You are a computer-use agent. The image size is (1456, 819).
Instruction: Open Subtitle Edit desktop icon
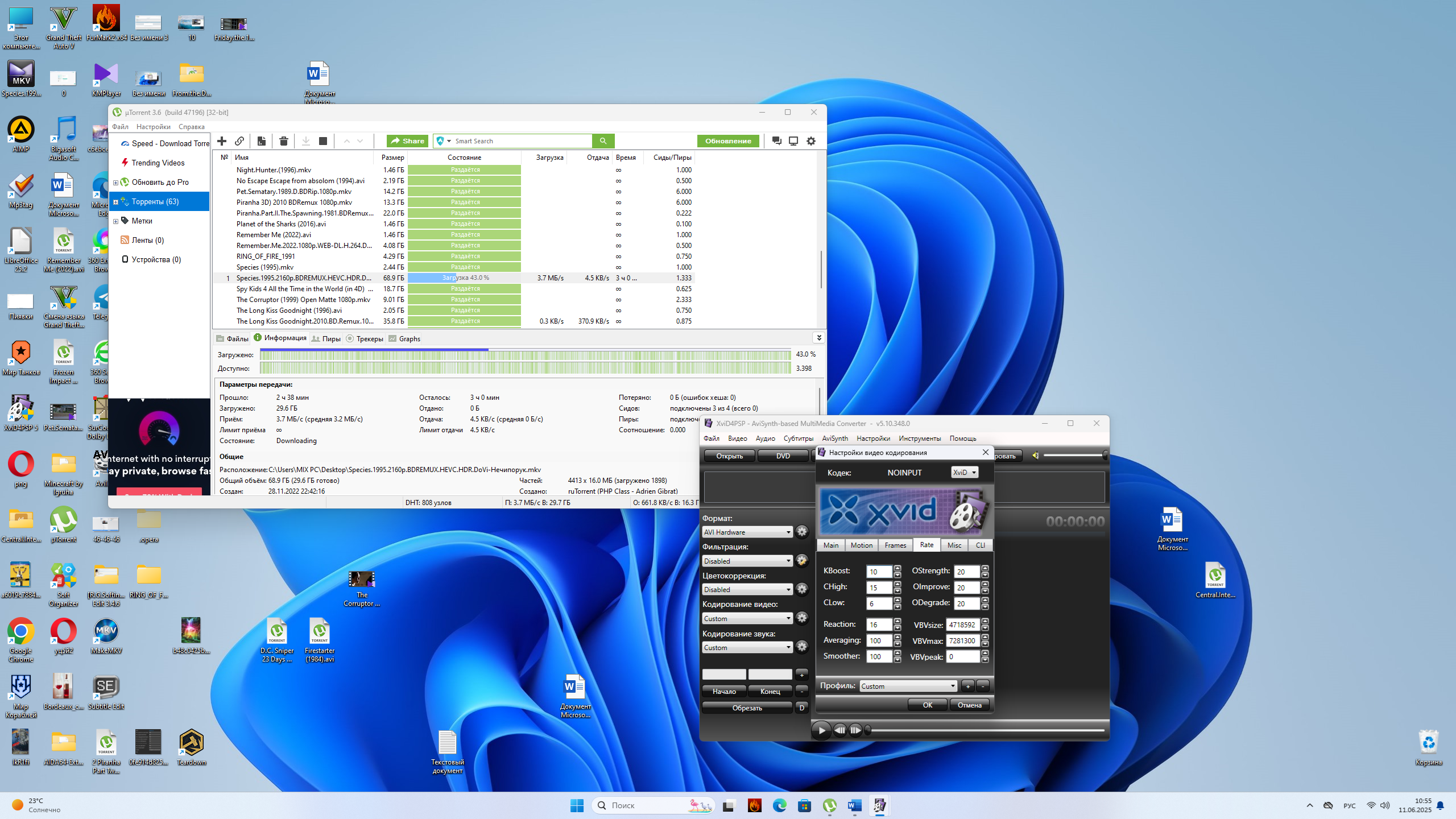[x=106, y=693]
